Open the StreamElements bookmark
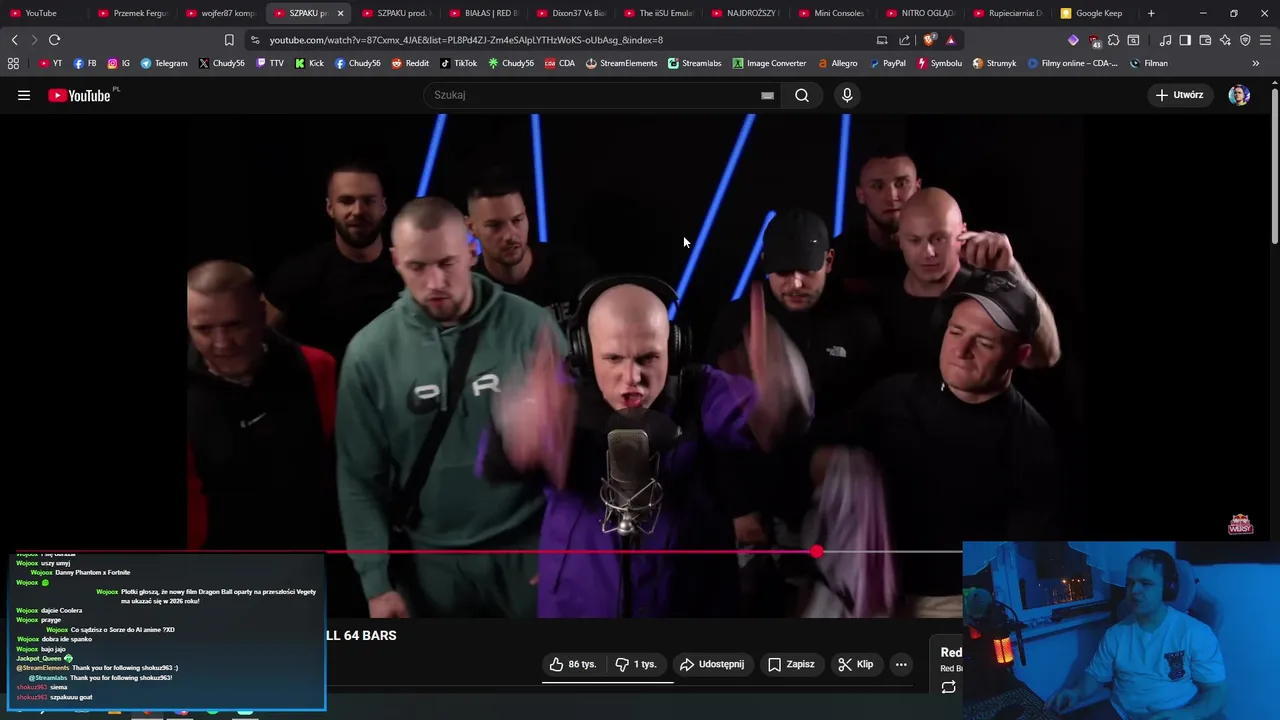1280x720 pixels. coord(621,63)
